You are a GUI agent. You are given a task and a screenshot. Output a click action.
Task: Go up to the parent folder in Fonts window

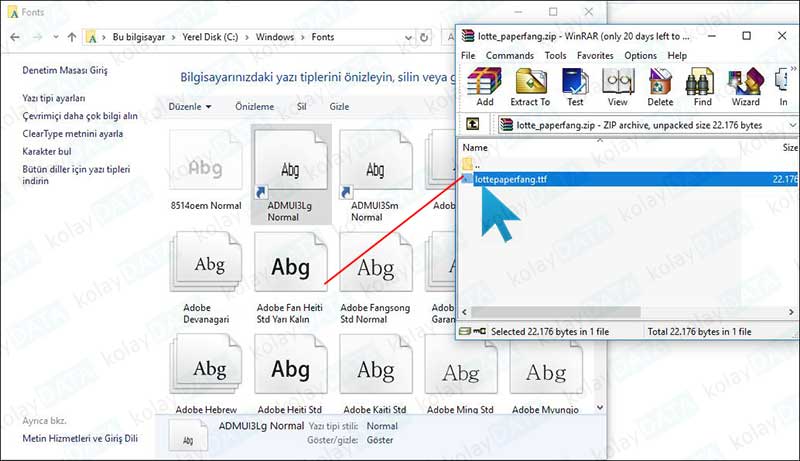pyautogui.click(x=72, y=37)
